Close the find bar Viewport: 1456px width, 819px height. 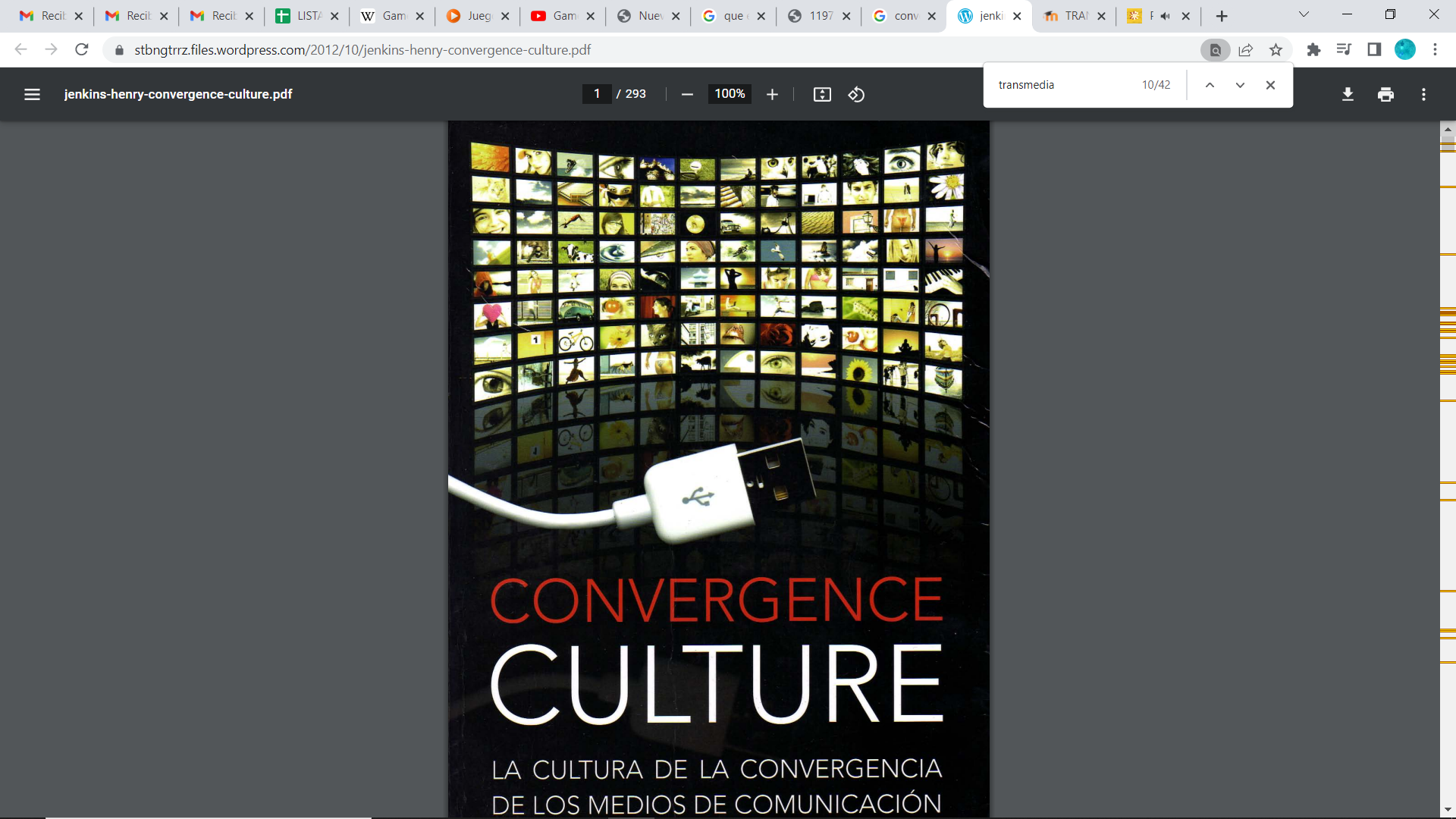pyautogui.click(x=1270, y=85)
